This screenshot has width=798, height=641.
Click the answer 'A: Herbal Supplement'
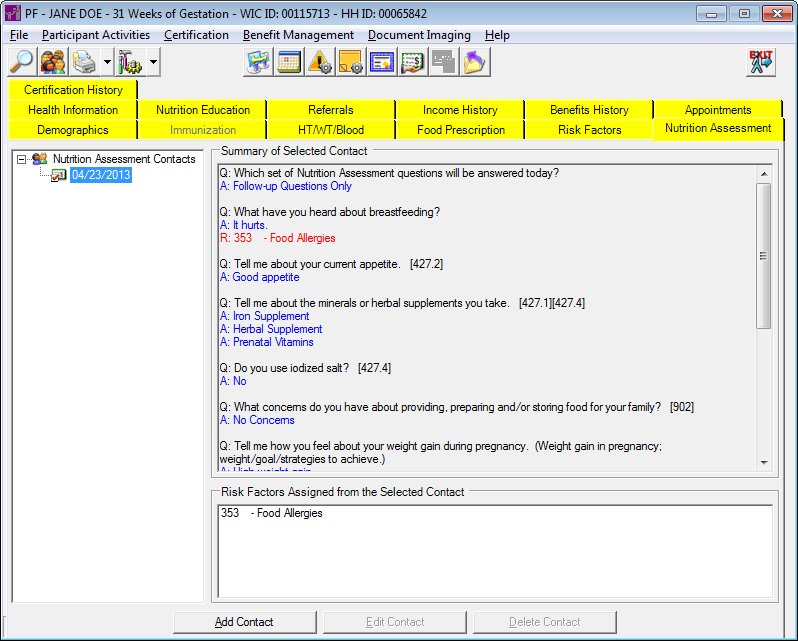[x=271, y=329]
